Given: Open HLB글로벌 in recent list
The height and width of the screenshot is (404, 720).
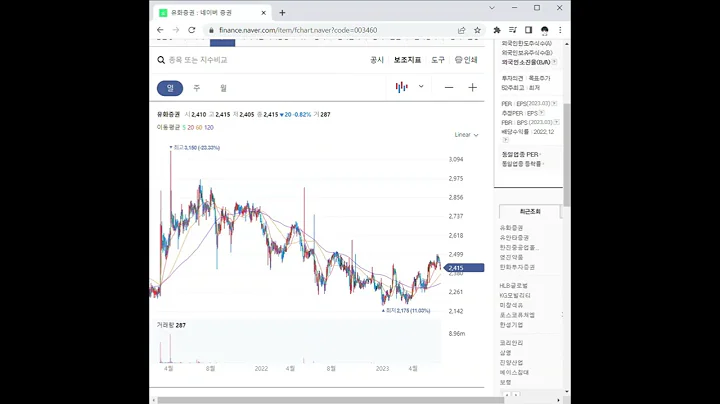Looking at the screenshot, I should click(514, 286).
